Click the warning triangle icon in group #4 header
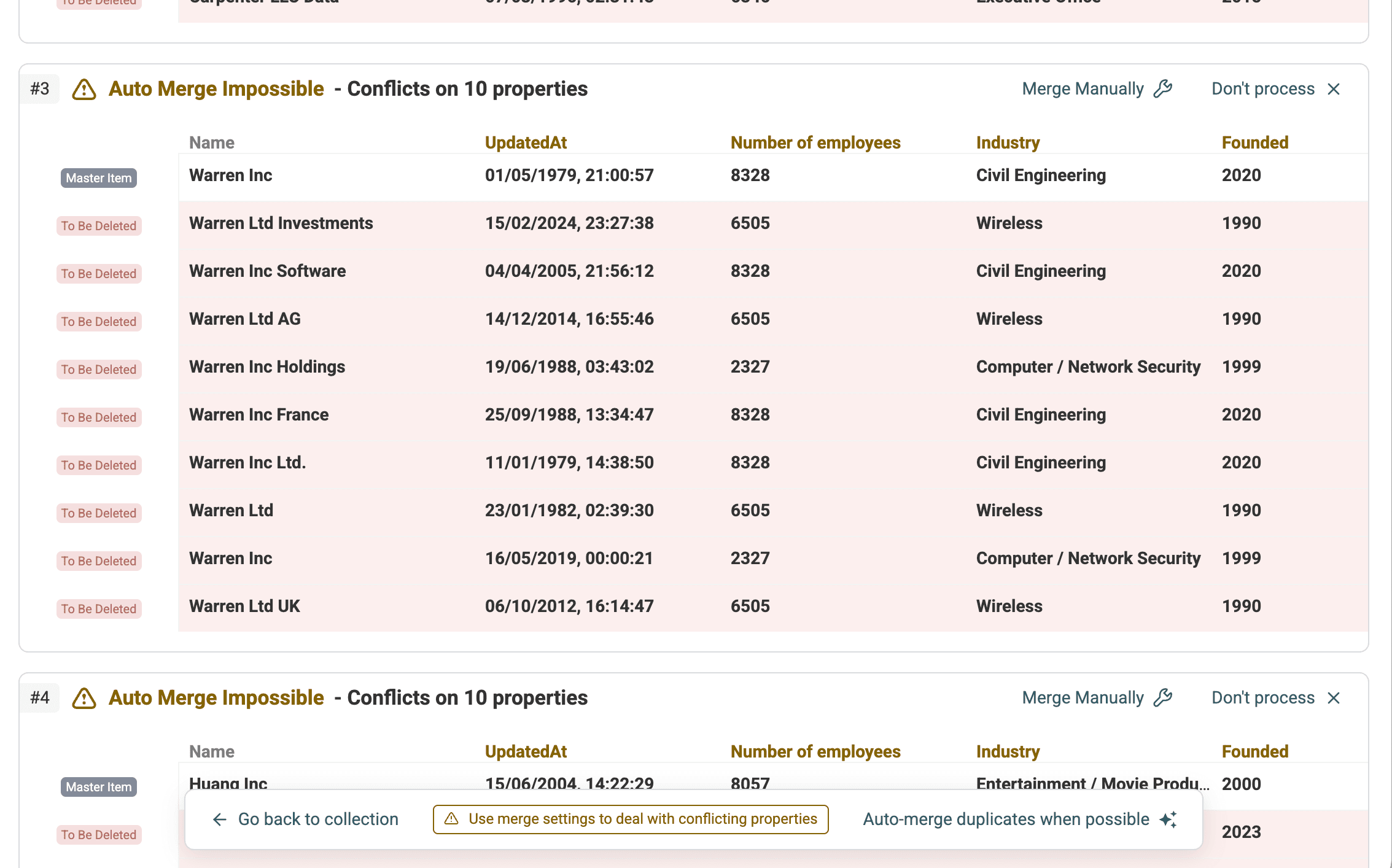This screenshot has width=1392, height=868. point(84,699)
